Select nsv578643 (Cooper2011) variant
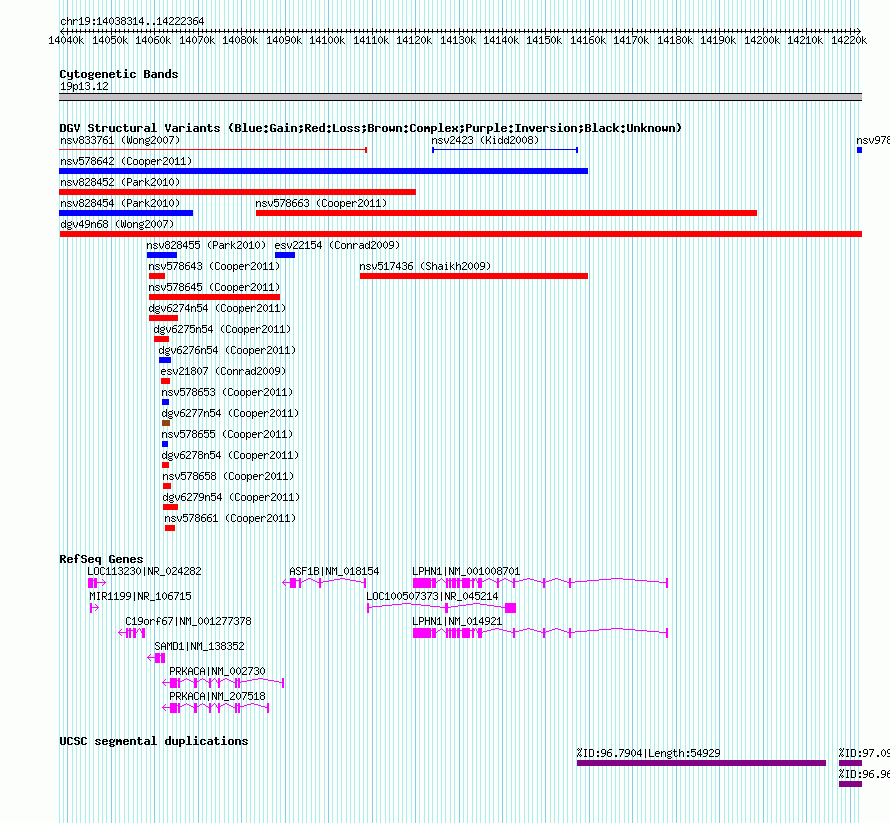The width and height of the screenshot is (890, 823). (x=157, y=276)
